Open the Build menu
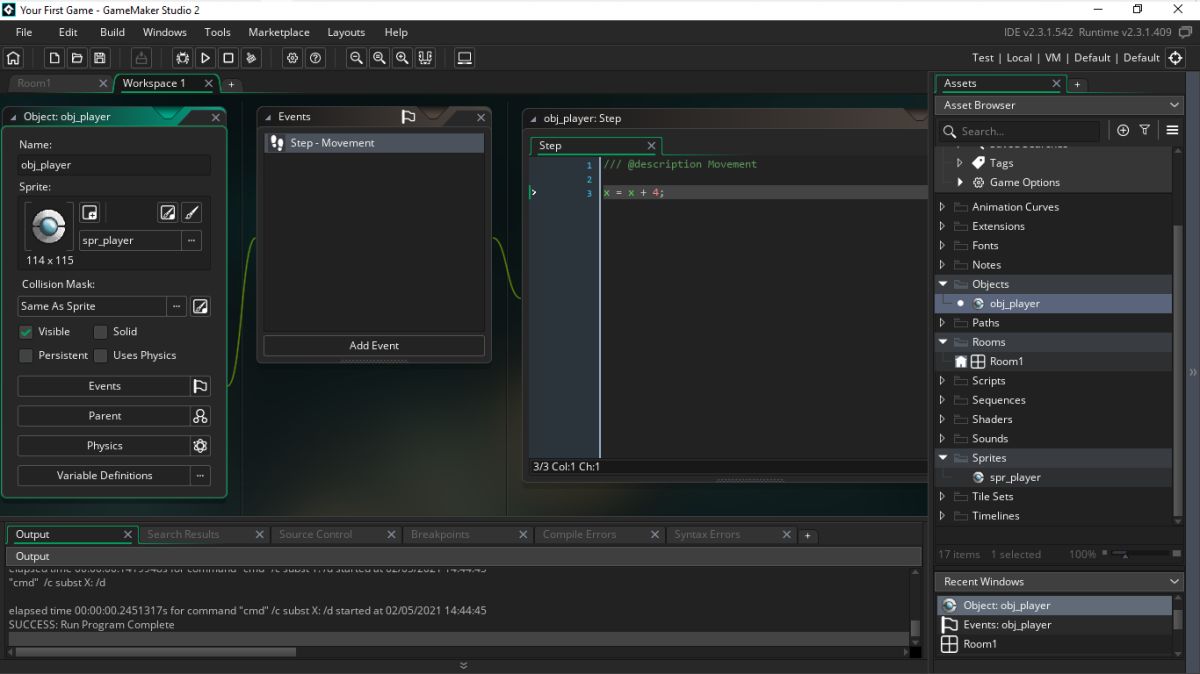The width and height of the screenshot is (1200, 674). tap(112, 32)
